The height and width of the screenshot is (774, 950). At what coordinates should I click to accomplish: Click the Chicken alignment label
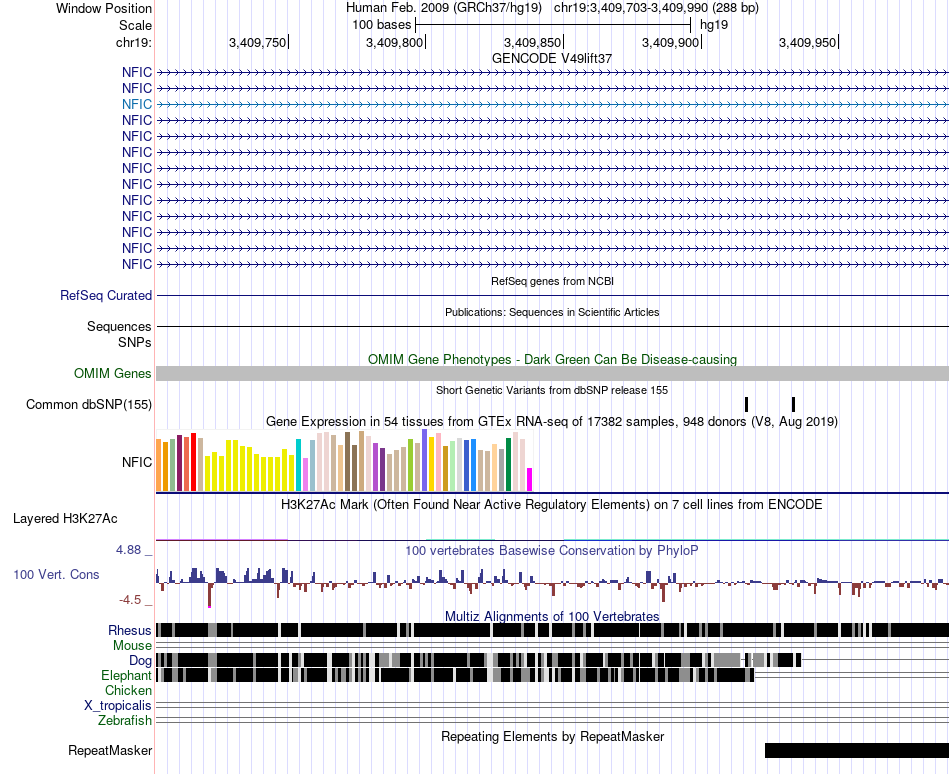[128, 690]
